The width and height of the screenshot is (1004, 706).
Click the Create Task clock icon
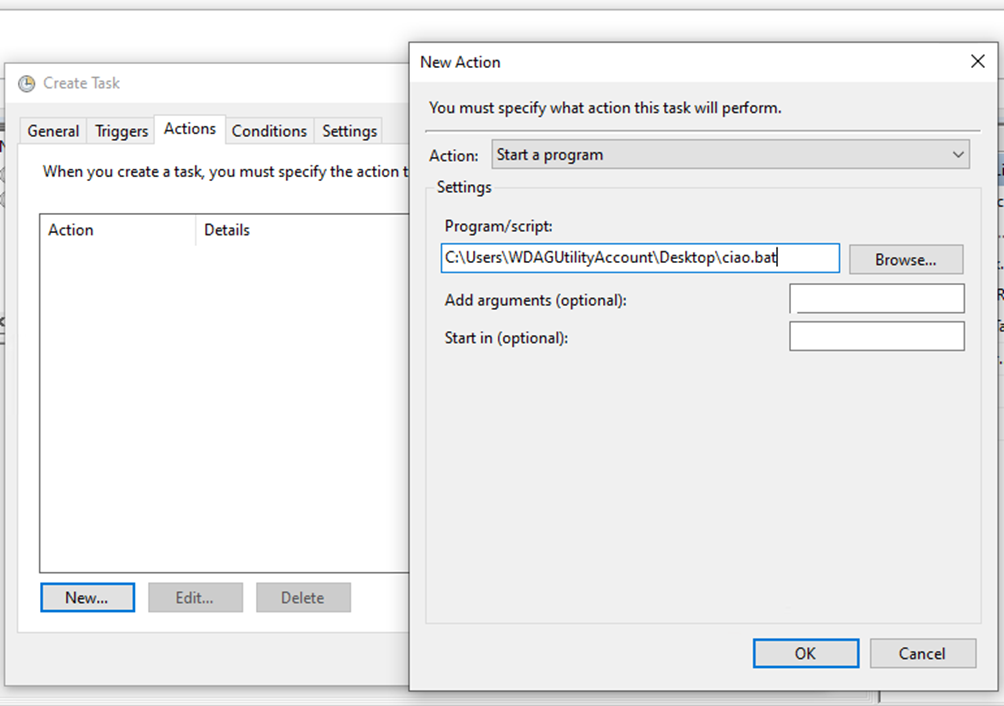tap(27, 84)
